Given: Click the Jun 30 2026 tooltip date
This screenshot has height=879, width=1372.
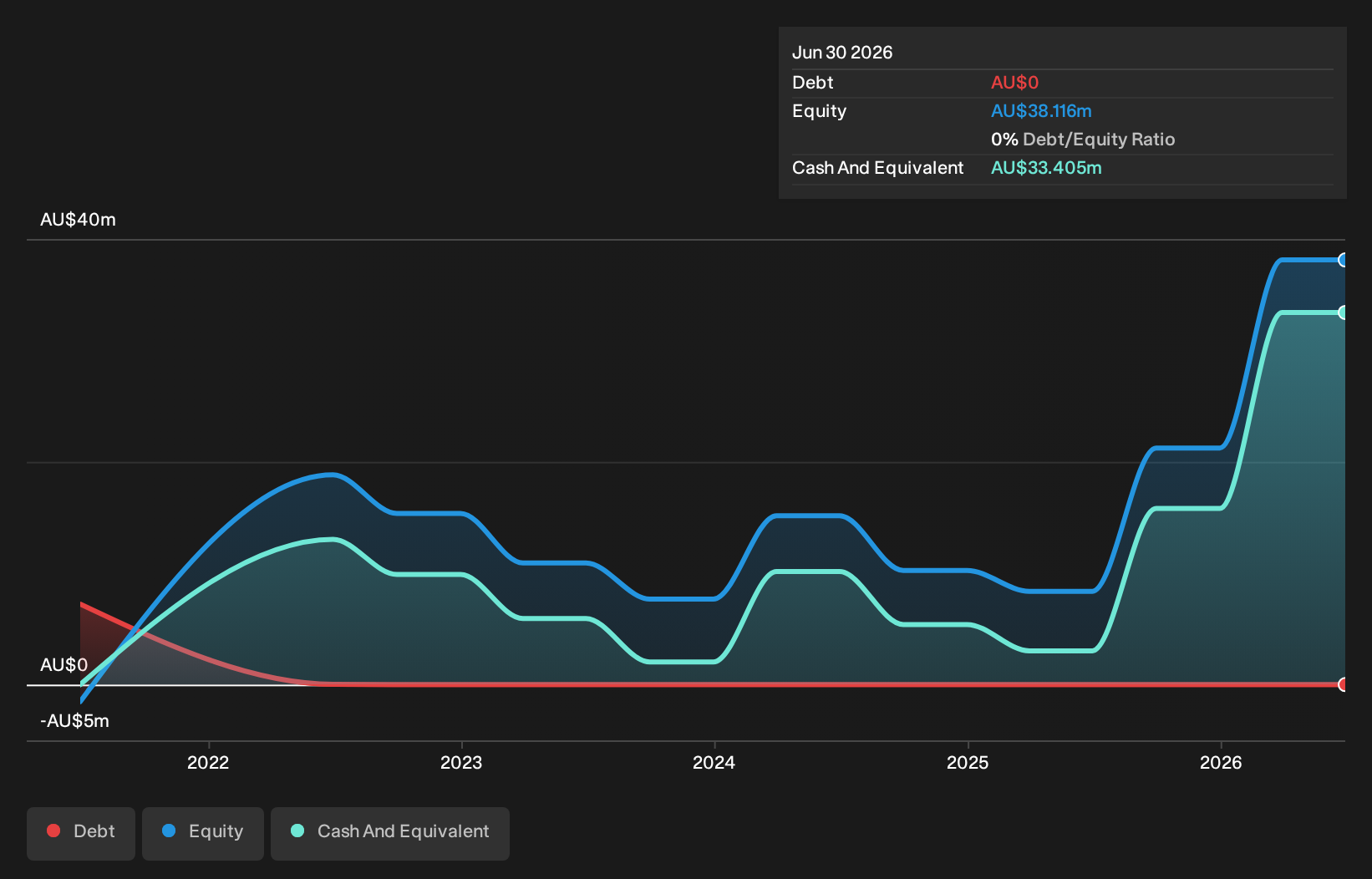Looking at the screenshot, I should click(x=842, y=53).
